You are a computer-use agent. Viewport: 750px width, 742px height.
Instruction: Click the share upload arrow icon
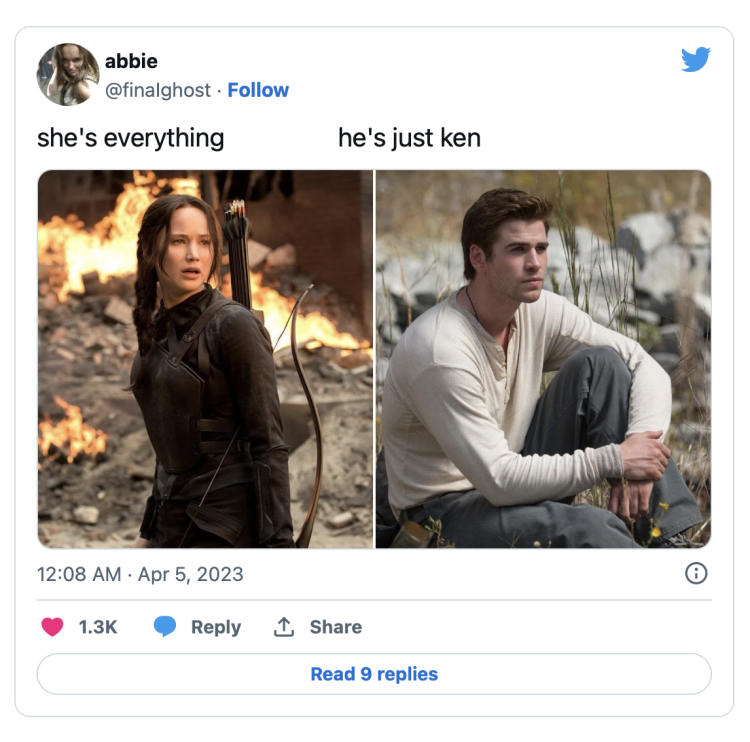tap(284, 627)
